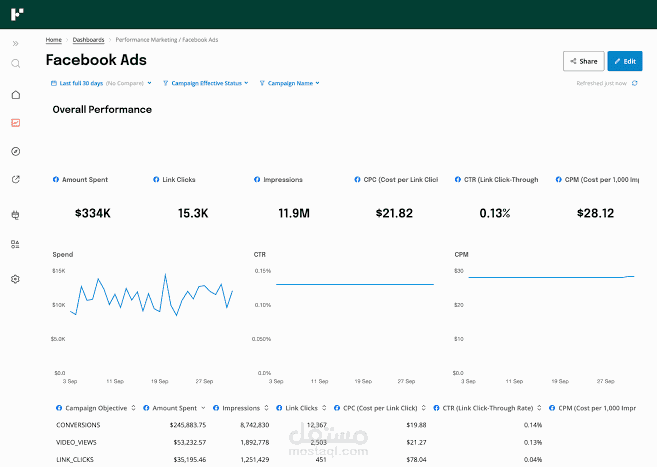Screen dimensions: 657x467
Task: Select the 15.3K Link Clicks value
Action: click(x=193, y=213)
